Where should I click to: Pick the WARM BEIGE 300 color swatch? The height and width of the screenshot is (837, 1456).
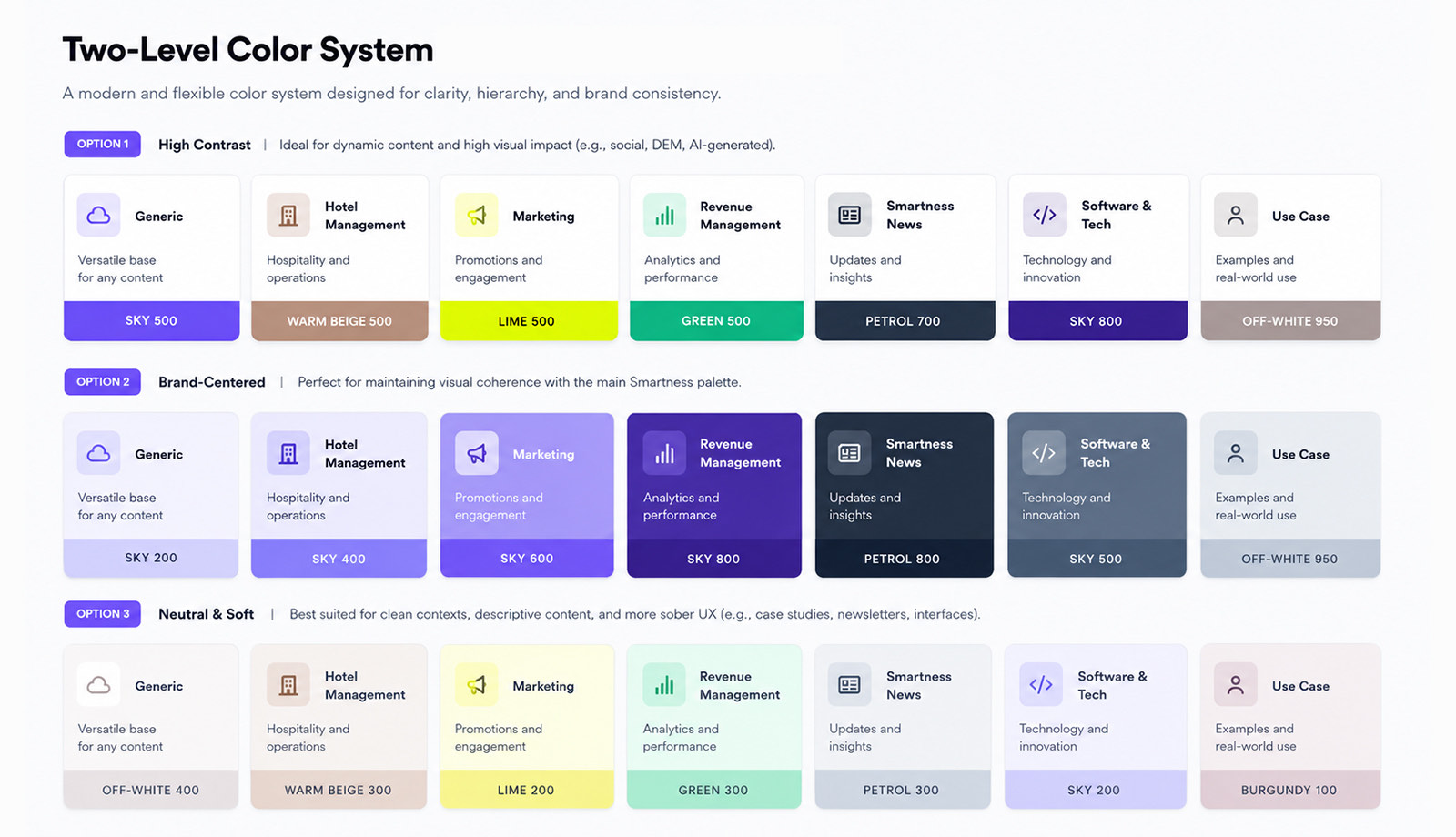point(339,790)
